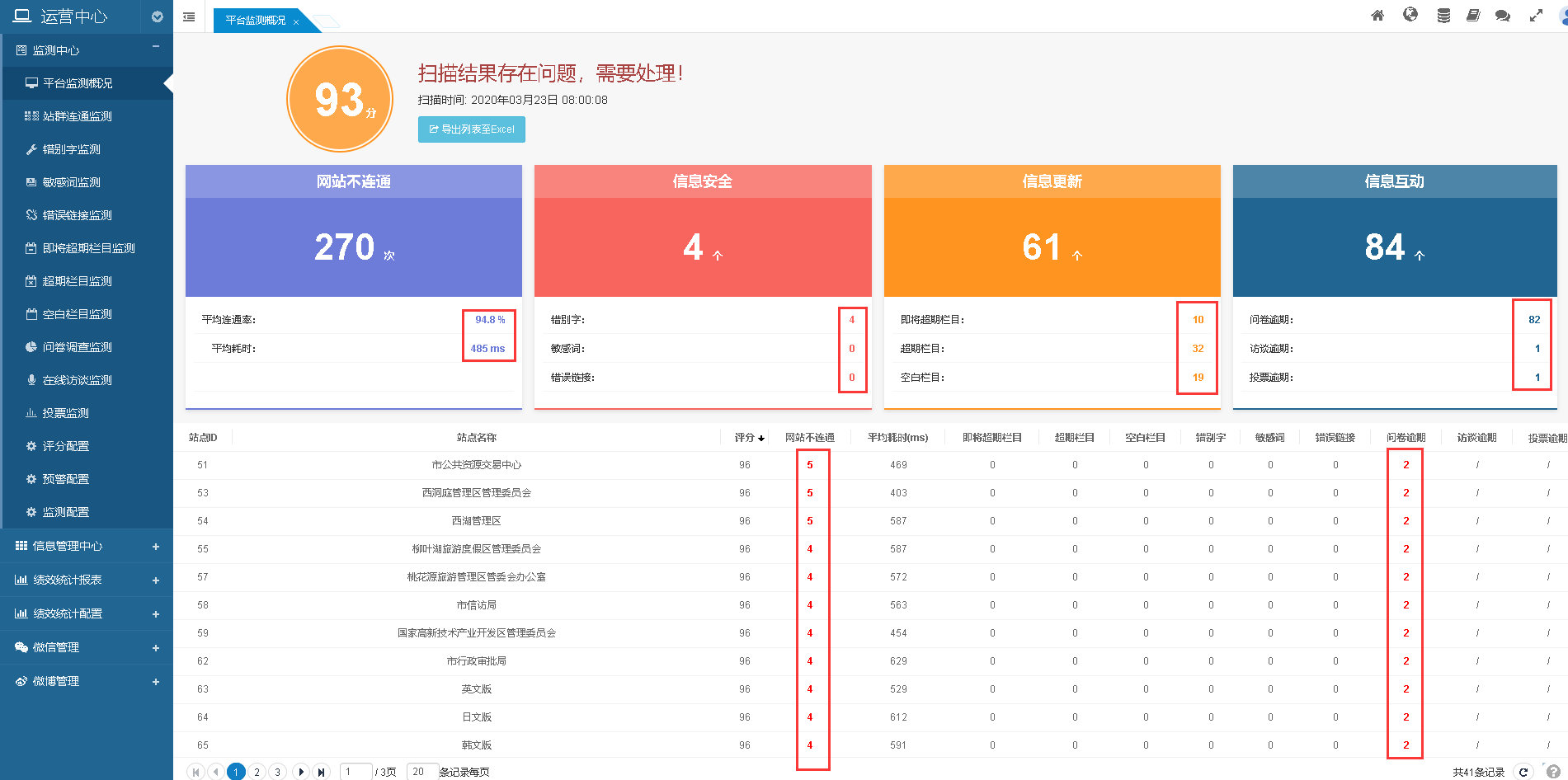Image resolution: width=1568 pixels, height=780 pixels.
Task: Collapse sidebar using the menu toggle icon
Action: point(189,16)
